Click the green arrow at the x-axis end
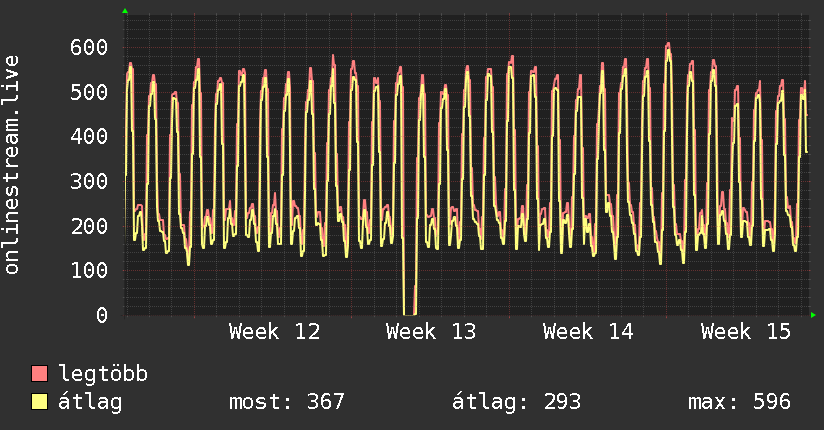This screenshot has width=824, height=430. (813, 315)
